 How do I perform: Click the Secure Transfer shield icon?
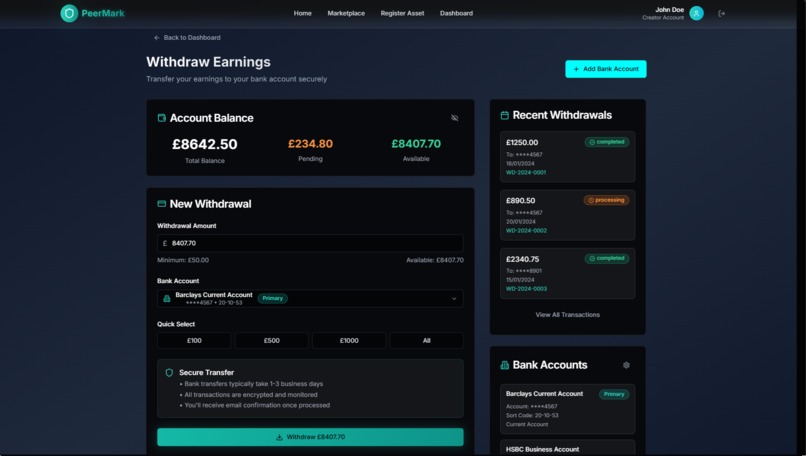(x=169, y=372)
